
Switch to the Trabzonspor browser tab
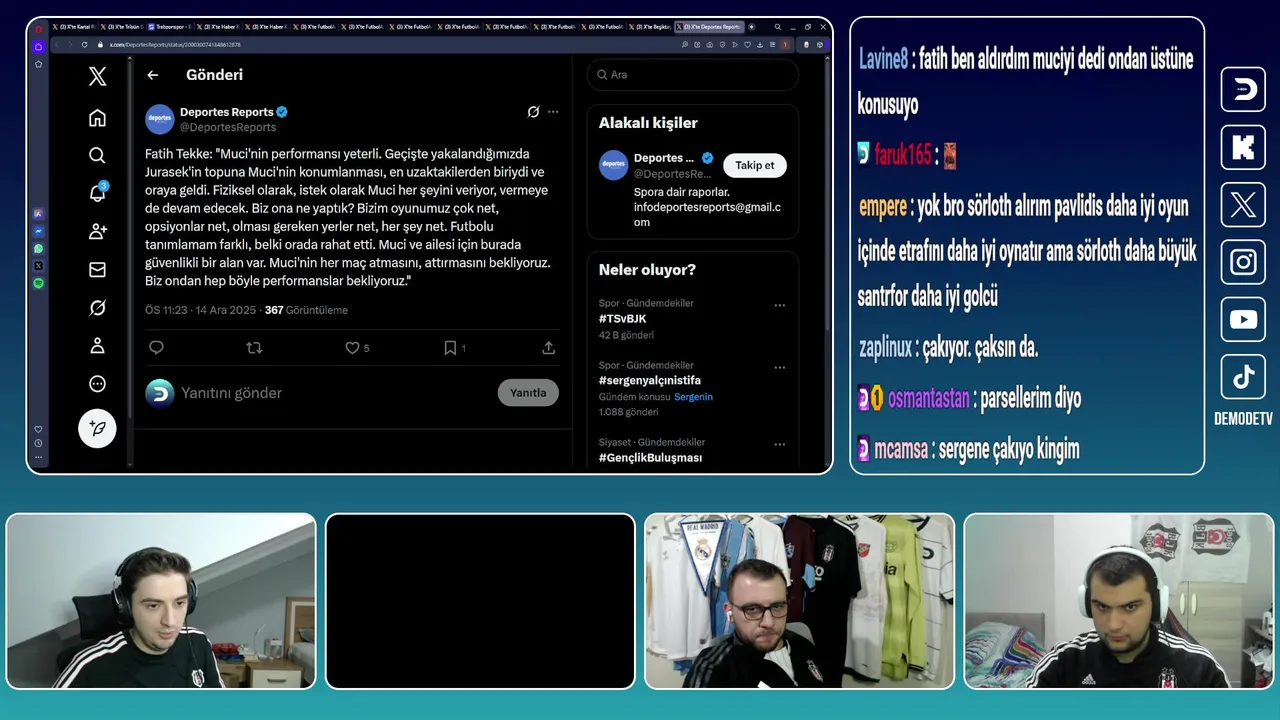point(170,27)
